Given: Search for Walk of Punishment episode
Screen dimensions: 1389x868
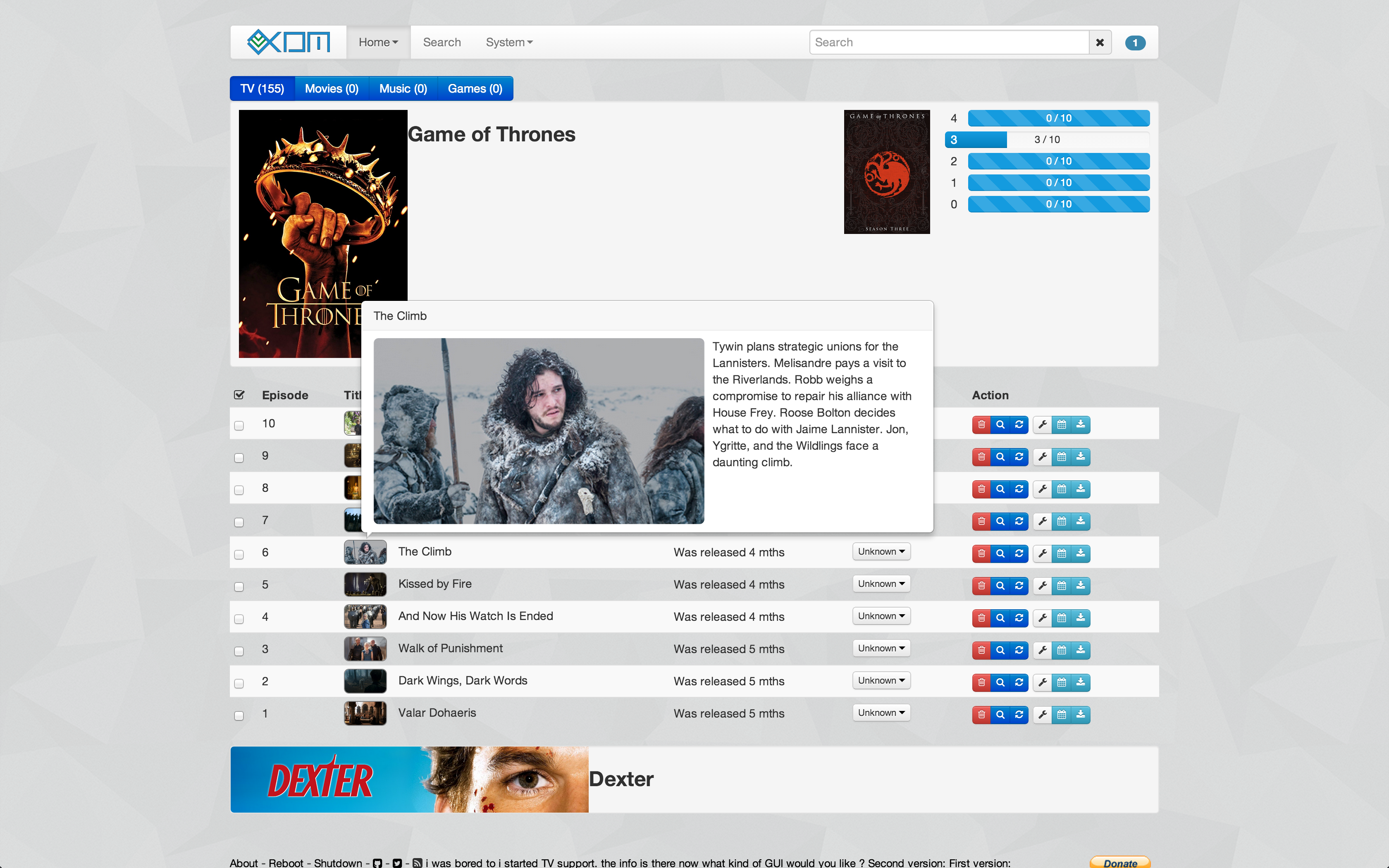Looking at the screenshot, I should click(x=1000, y=650).
